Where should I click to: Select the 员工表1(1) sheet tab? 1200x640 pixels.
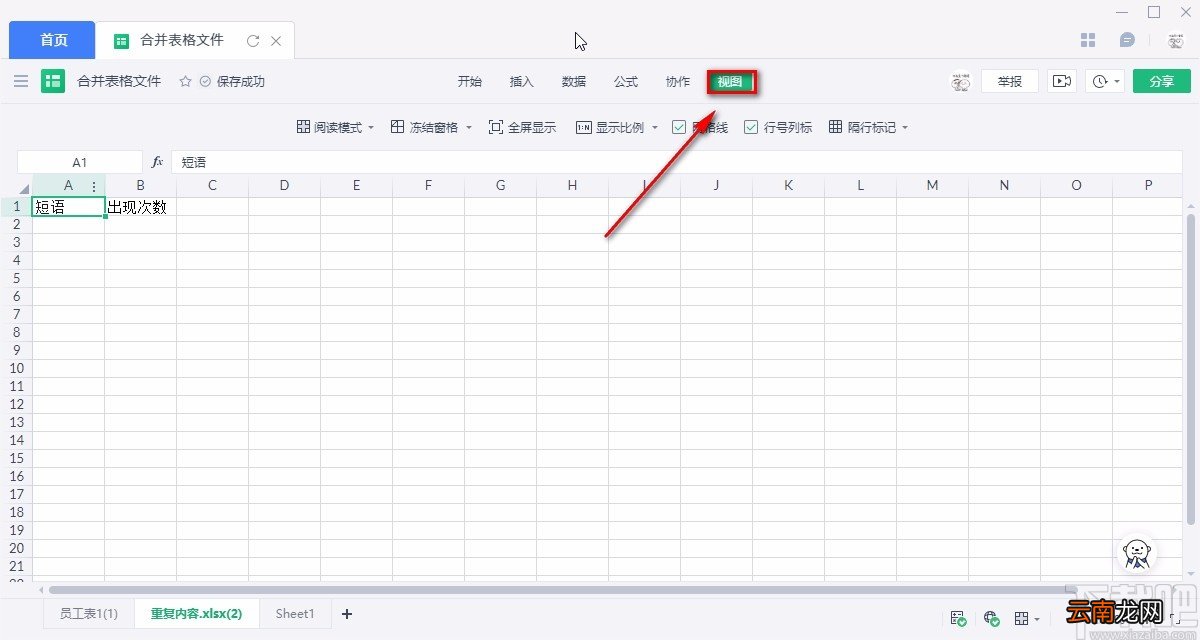88,614
